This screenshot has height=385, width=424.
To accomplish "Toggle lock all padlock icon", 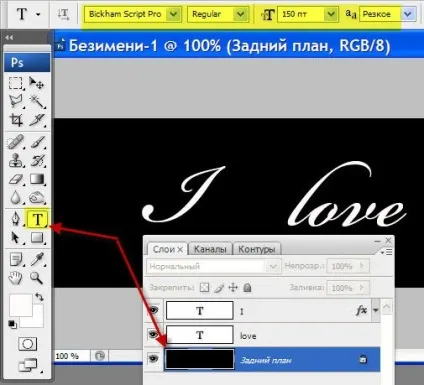I will pyautogui.click(x=247, y=287).
